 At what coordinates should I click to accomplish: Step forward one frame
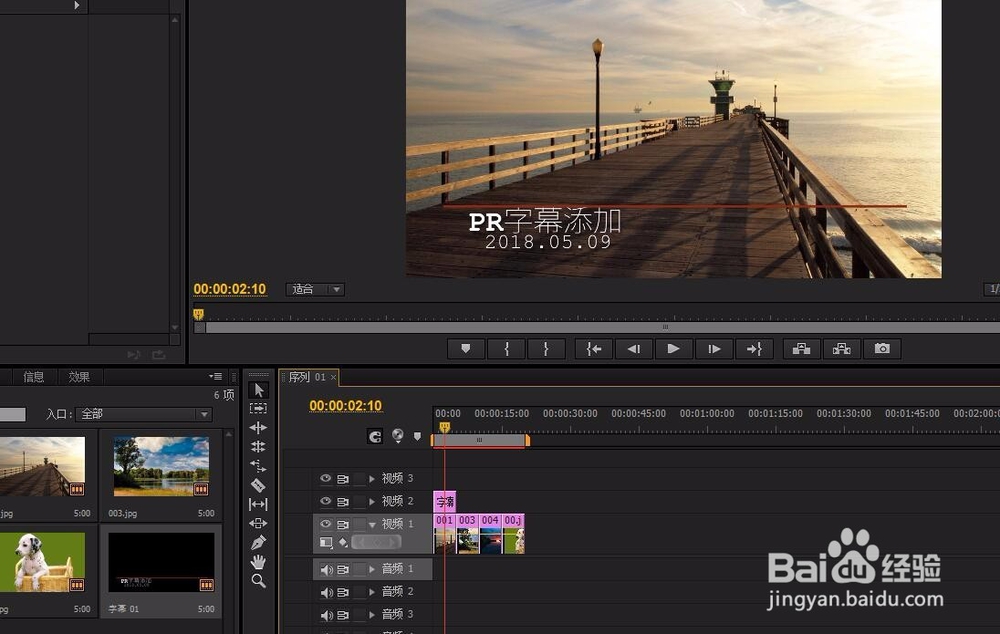point(714,349)
